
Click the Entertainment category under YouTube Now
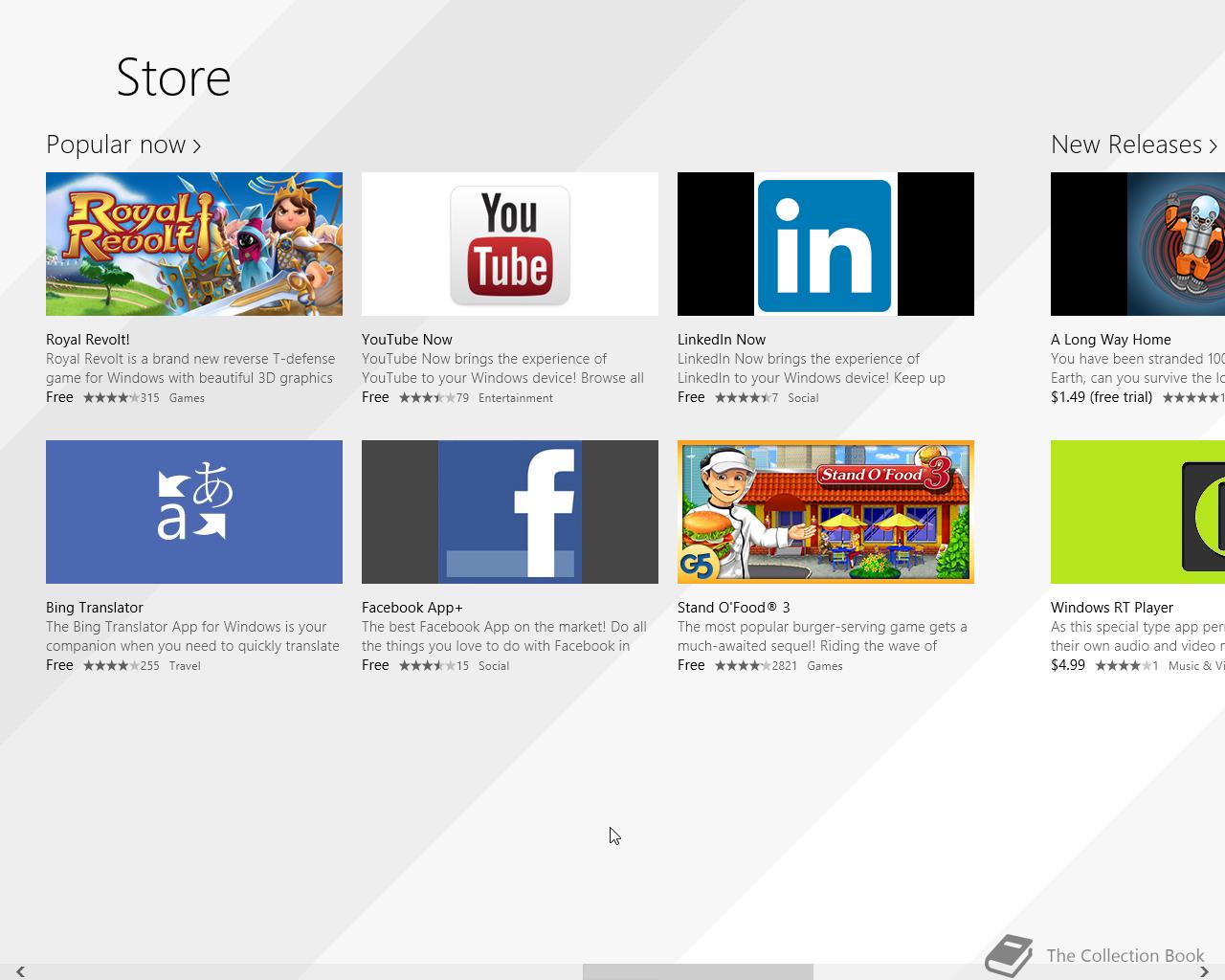coord(516,398)
